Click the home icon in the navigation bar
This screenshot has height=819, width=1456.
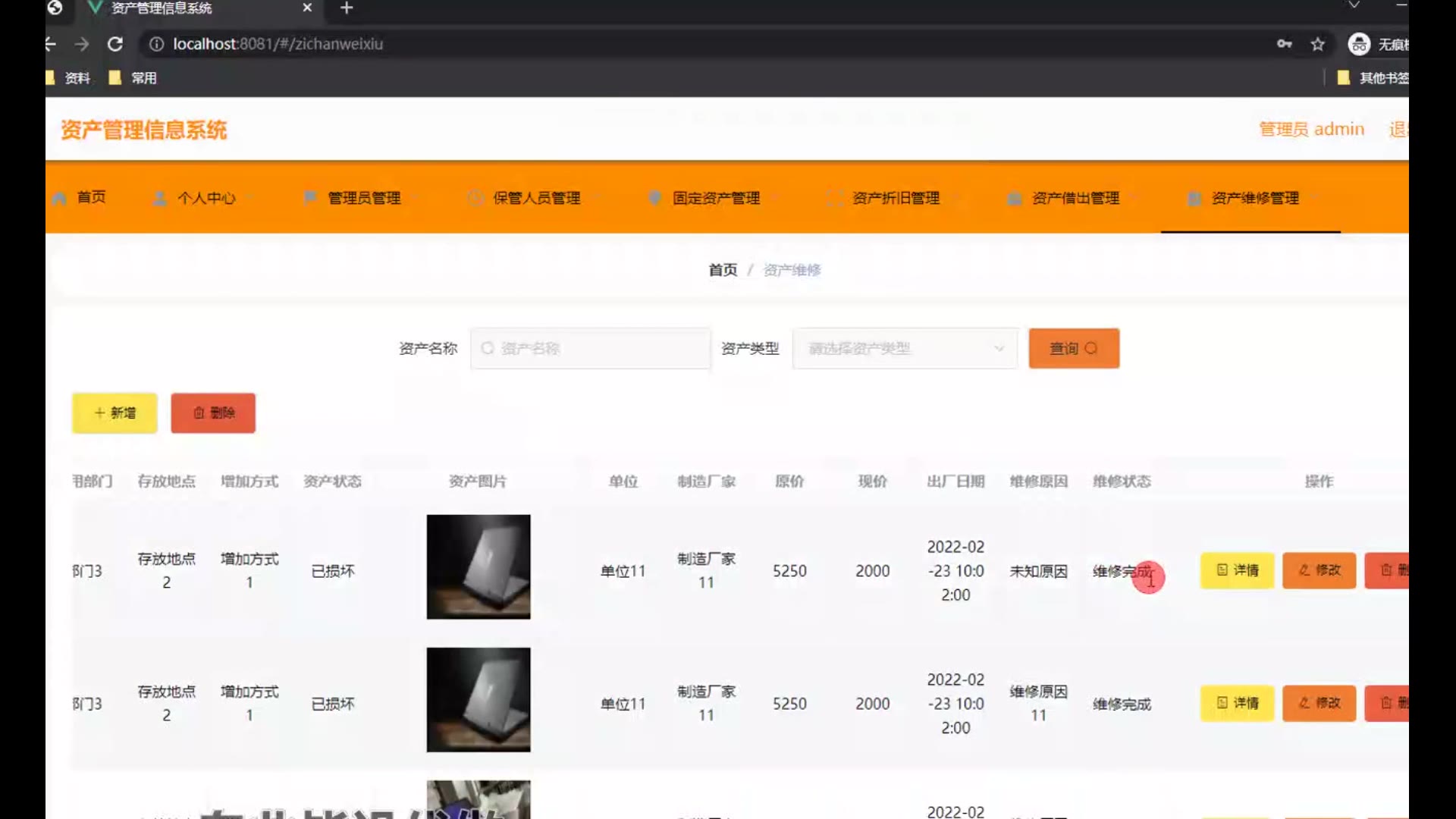tap(59, 199)
